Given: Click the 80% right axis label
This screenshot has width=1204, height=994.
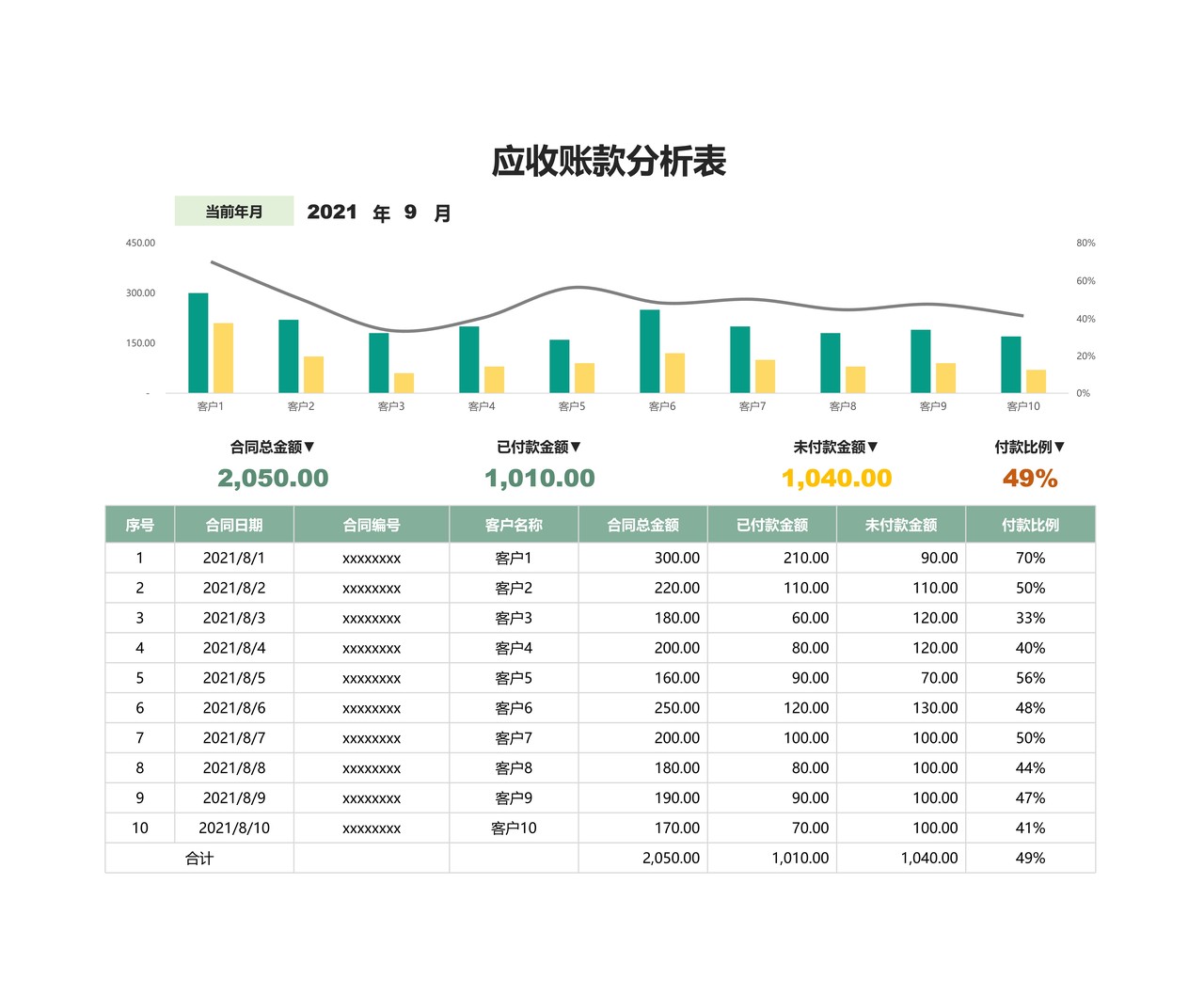Looking at the screenshot, I should pyautogui.click(x=1085, y=242).
